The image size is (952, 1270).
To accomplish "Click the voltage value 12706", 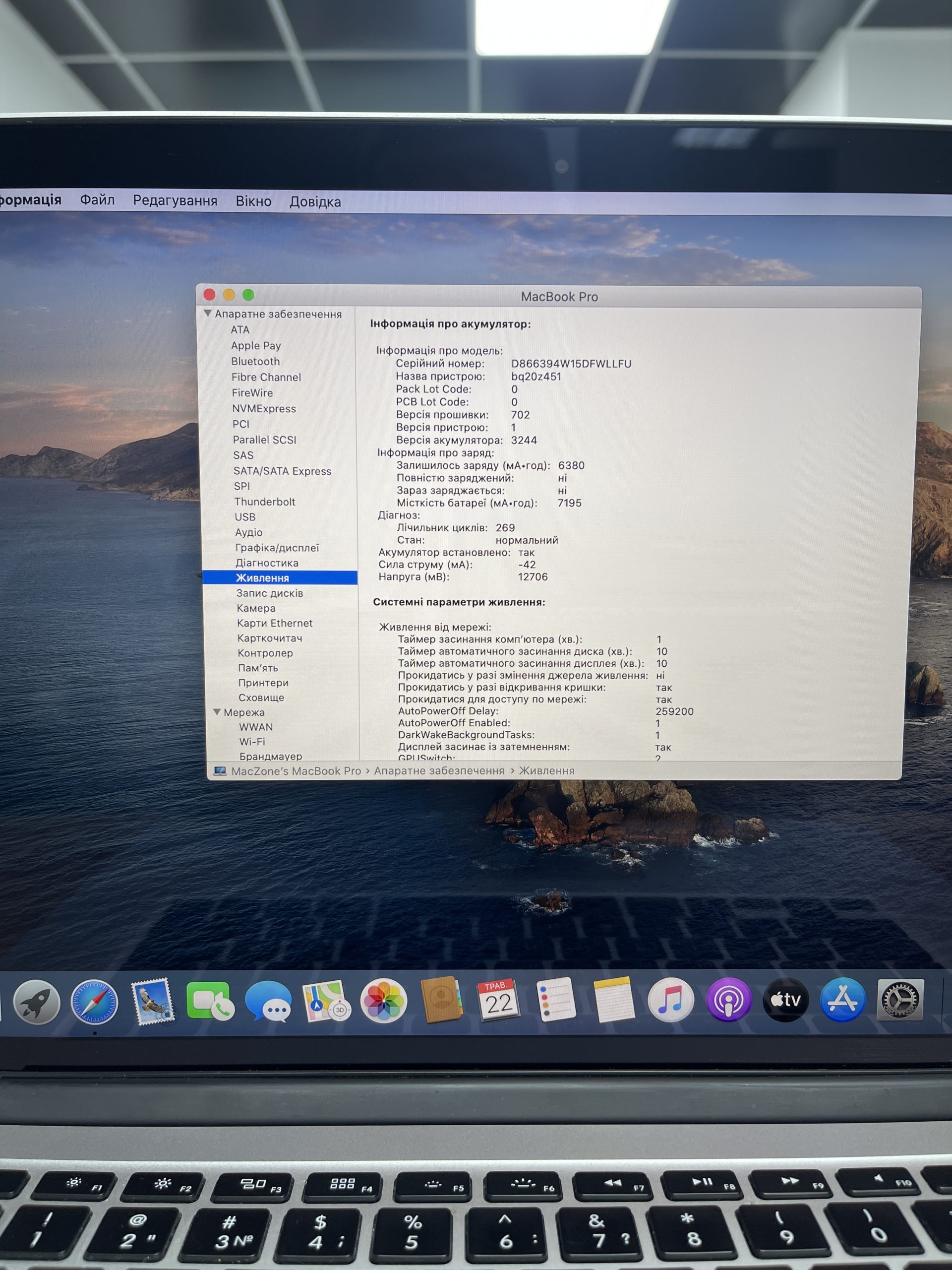I will pos(533,576).
